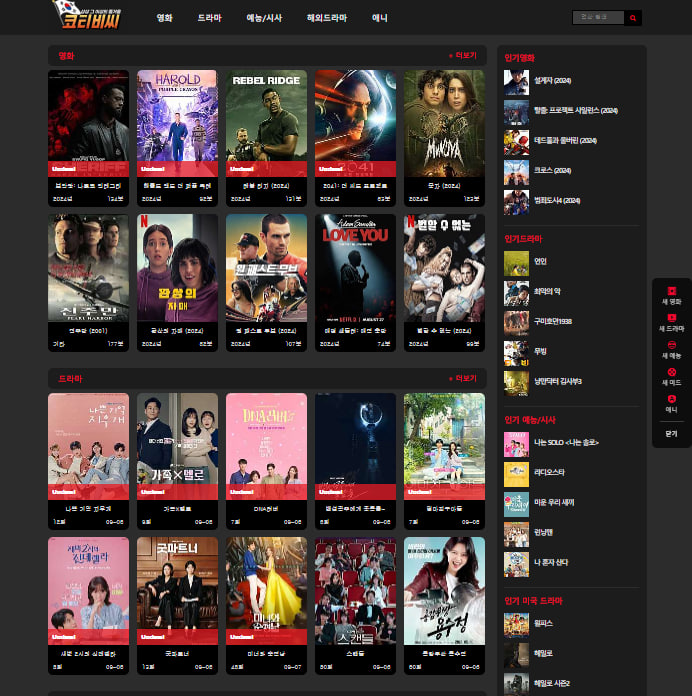Viewport: 692px width, 696px height.
Task: Open the Adam Sandler Love You poster
Action: [355, 268]
